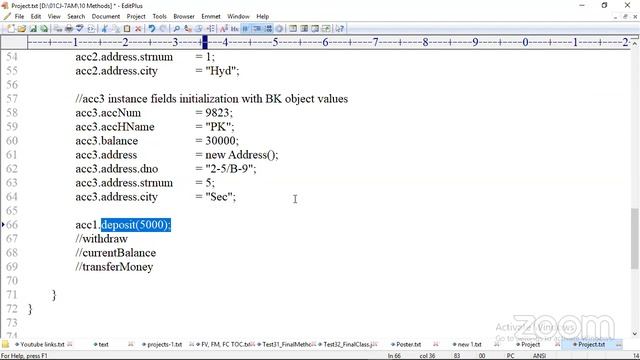Switch to the projects-1.txt tab
640x360 pixels.
[164, 344]
